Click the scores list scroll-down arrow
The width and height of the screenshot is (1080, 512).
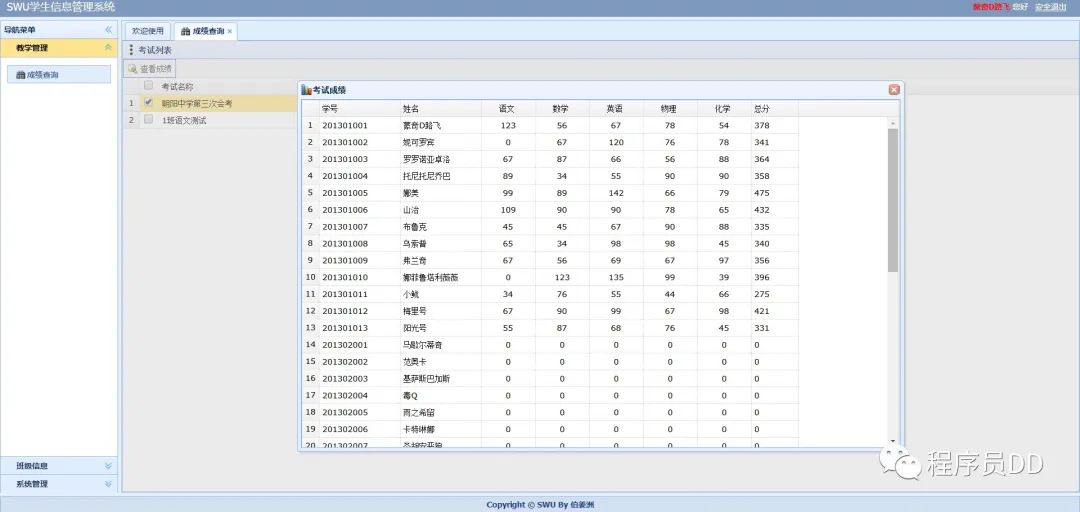893,441
